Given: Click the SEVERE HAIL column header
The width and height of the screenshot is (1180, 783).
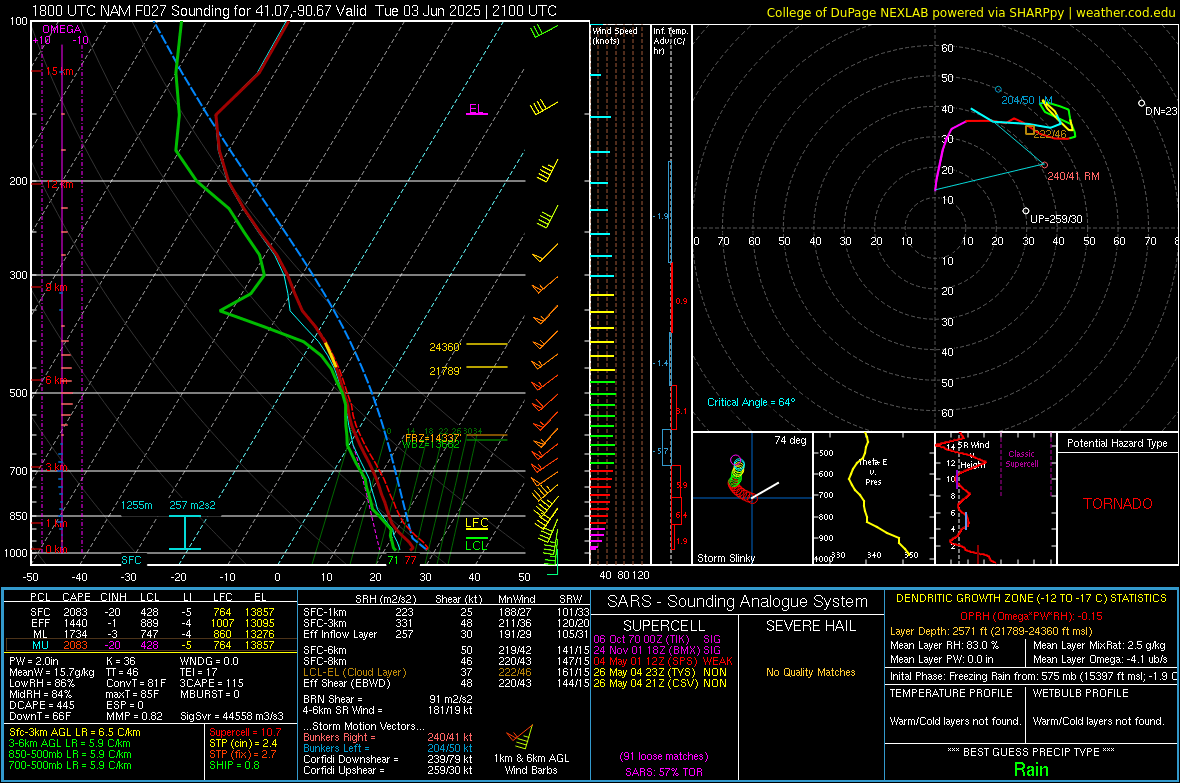Looking at the screenshot, I should tap(810, 626).
